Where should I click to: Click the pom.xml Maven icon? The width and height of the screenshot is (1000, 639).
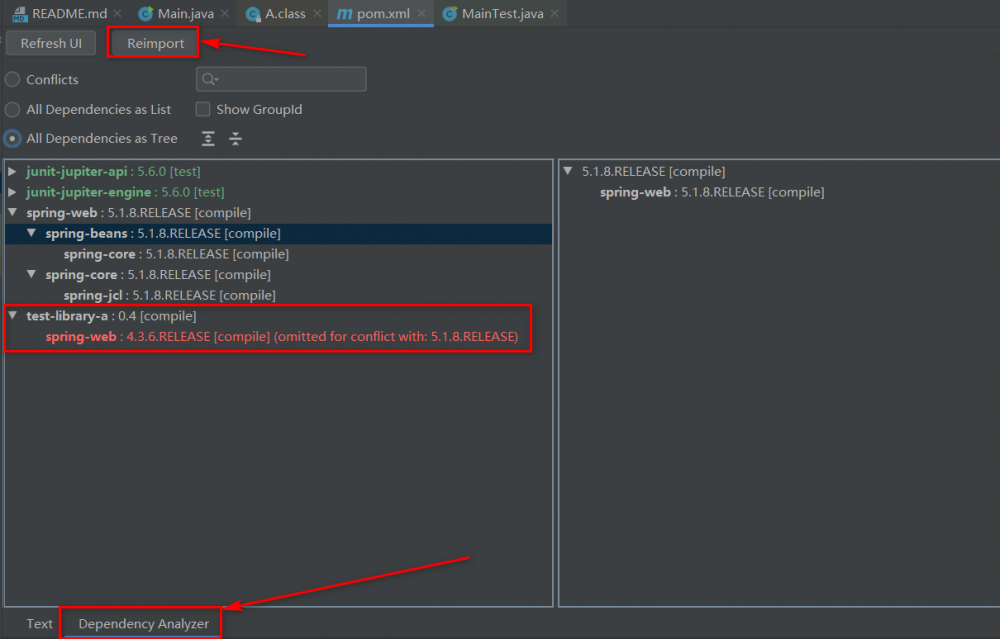coord(344,13)
